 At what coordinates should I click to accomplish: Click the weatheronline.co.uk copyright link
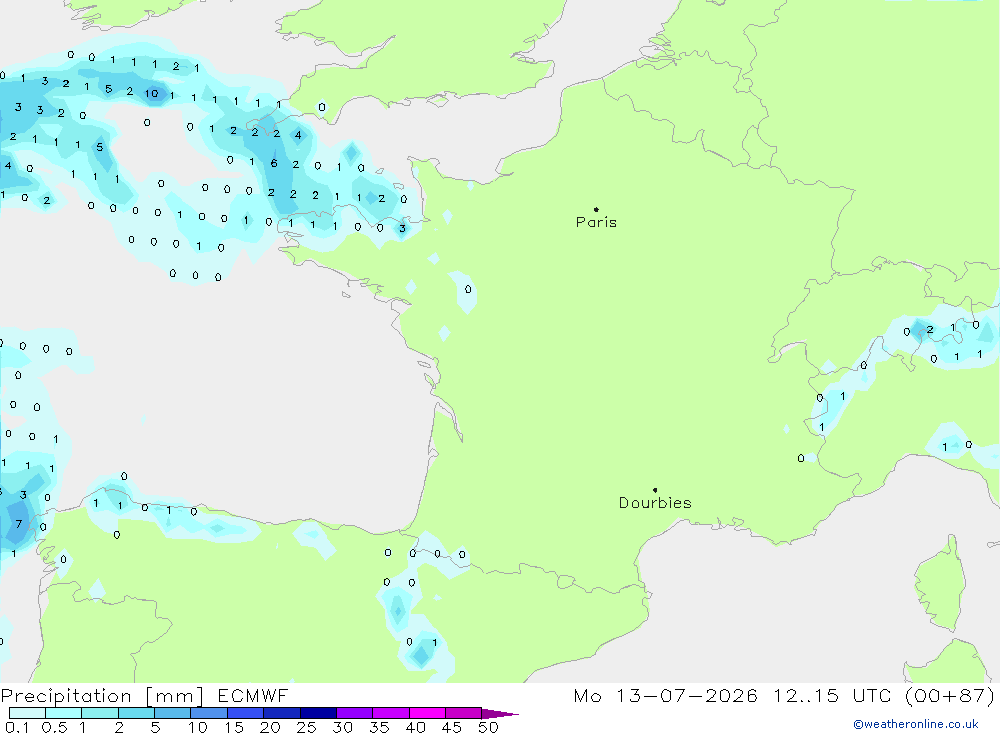[915, 724]
